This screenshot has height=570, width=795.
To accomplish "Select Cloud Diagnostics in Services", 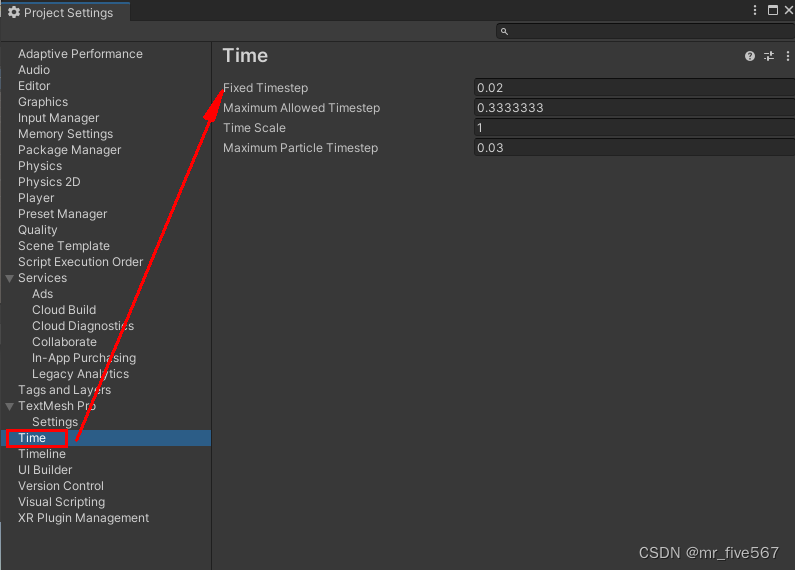I will point(83,326).
